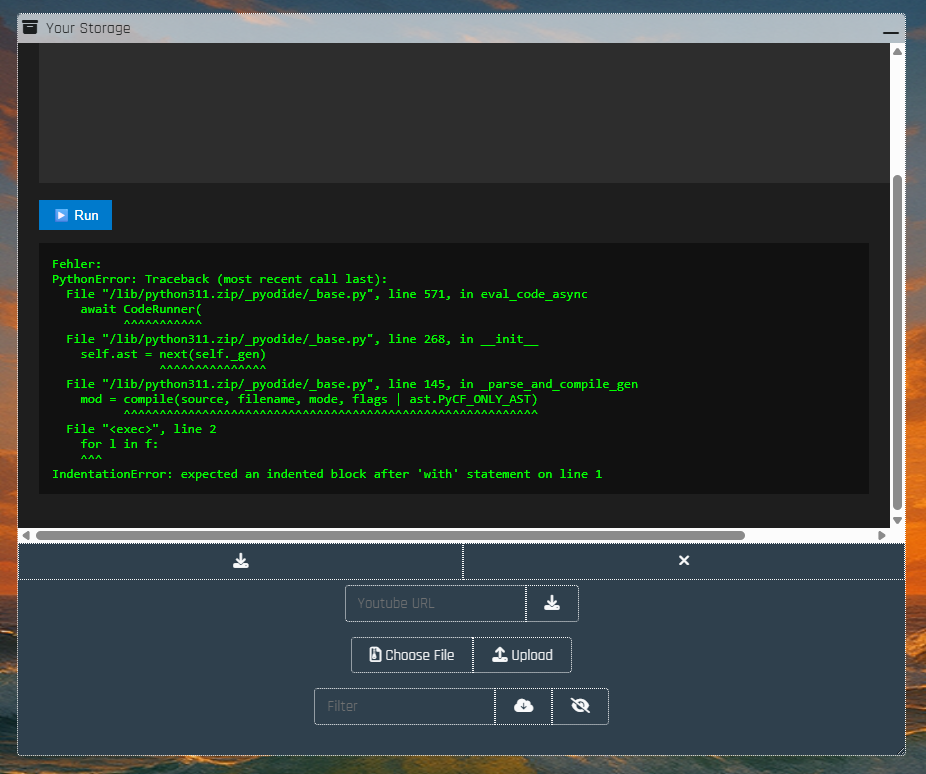Click the 'mod = compile(source' line

click(x=309, y=399)
